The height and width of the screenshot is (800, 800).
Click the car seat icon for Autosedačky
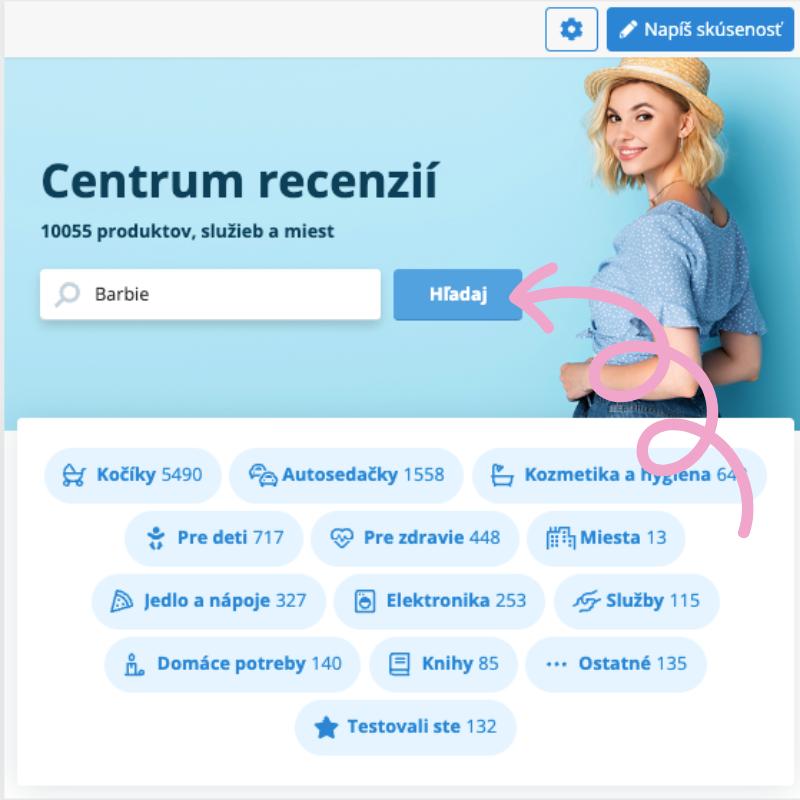tap(263, 475)
